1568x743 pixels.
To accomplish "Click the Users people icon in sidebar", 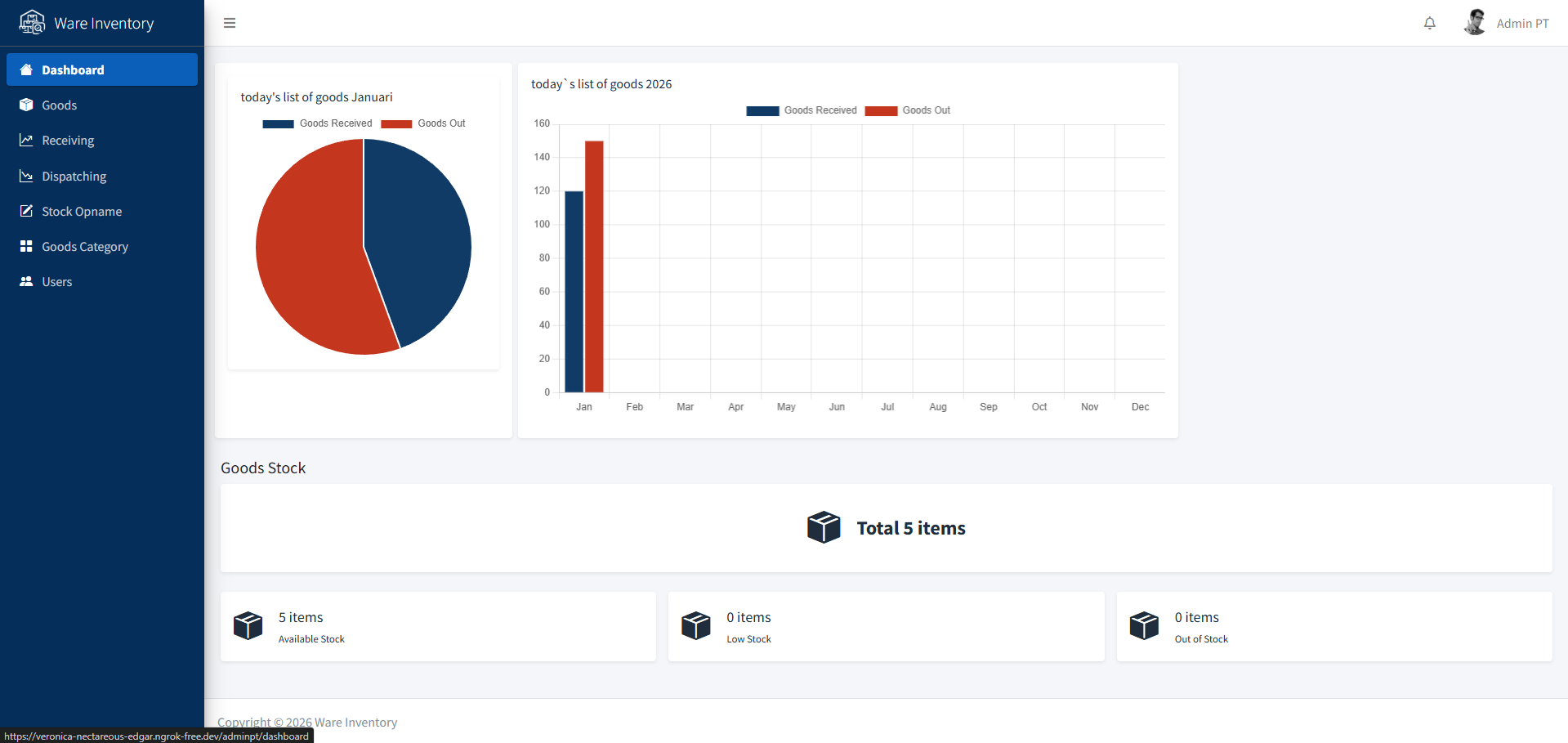I will (x=26, y=282).
